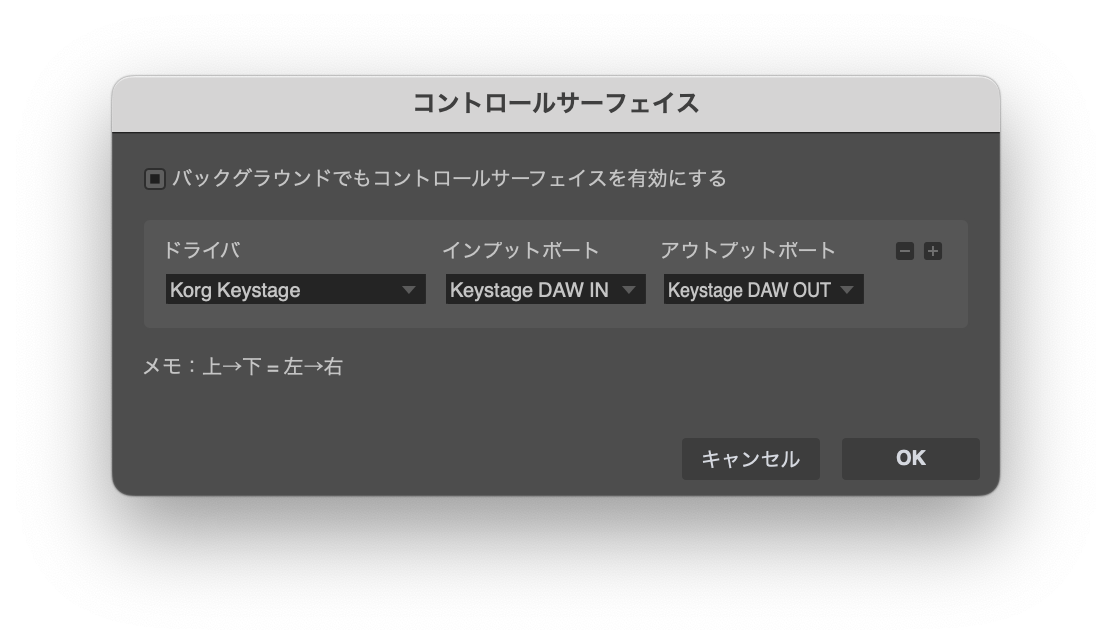The width and height of the screenshot is (1112, 644).
Task: Click the メモ：上→下＝左→右 note text
Action: 243,367
